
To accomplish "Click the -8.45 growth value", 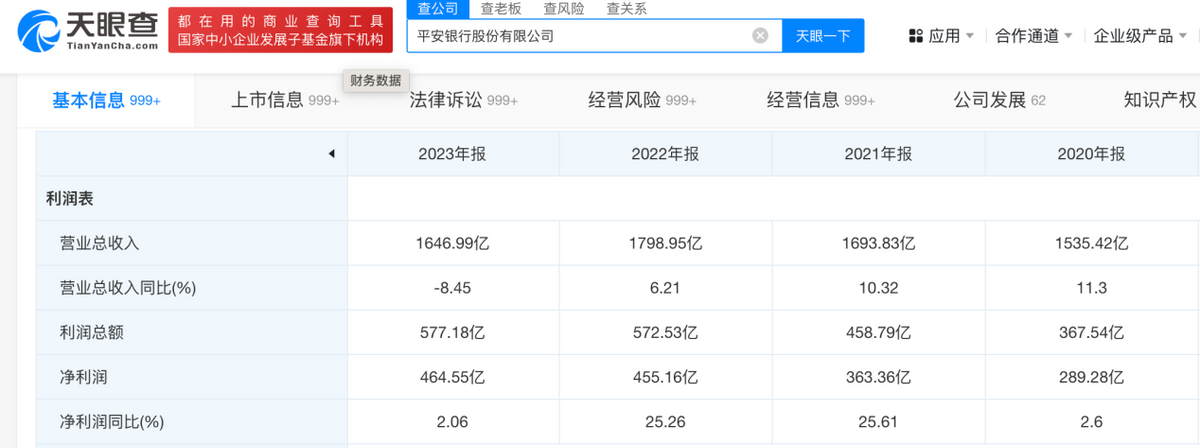I will pyautogui.click(x=453, y=288).
